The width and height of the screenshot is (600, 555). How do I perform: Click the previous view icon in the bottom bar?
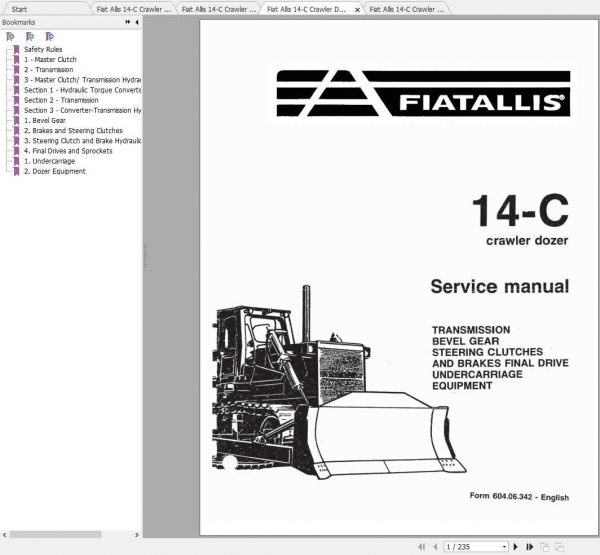coord(545,547)
